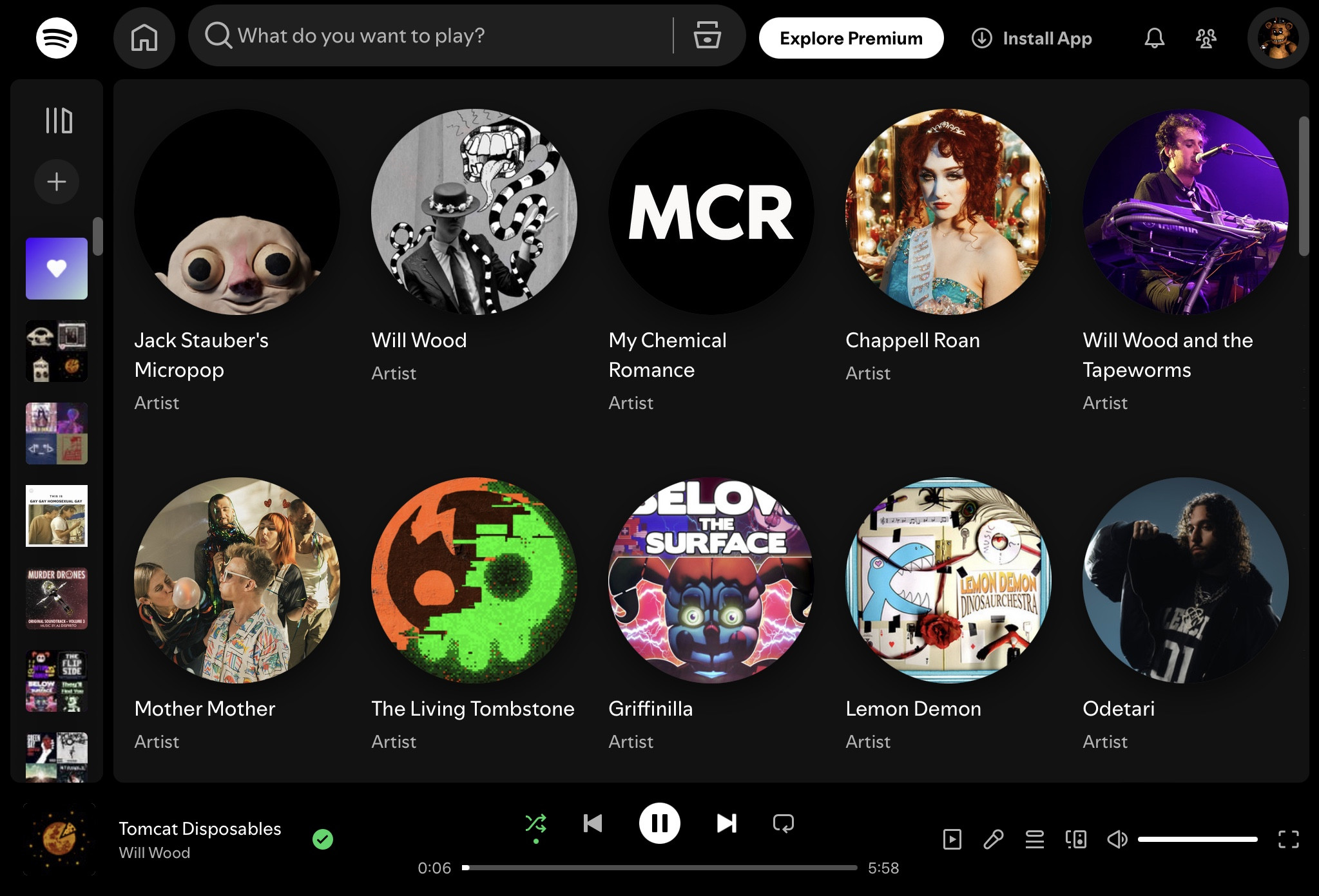Screen dimensions: 1319x896
Task: Skip to previous track
Action: click(x=592, y=823)
